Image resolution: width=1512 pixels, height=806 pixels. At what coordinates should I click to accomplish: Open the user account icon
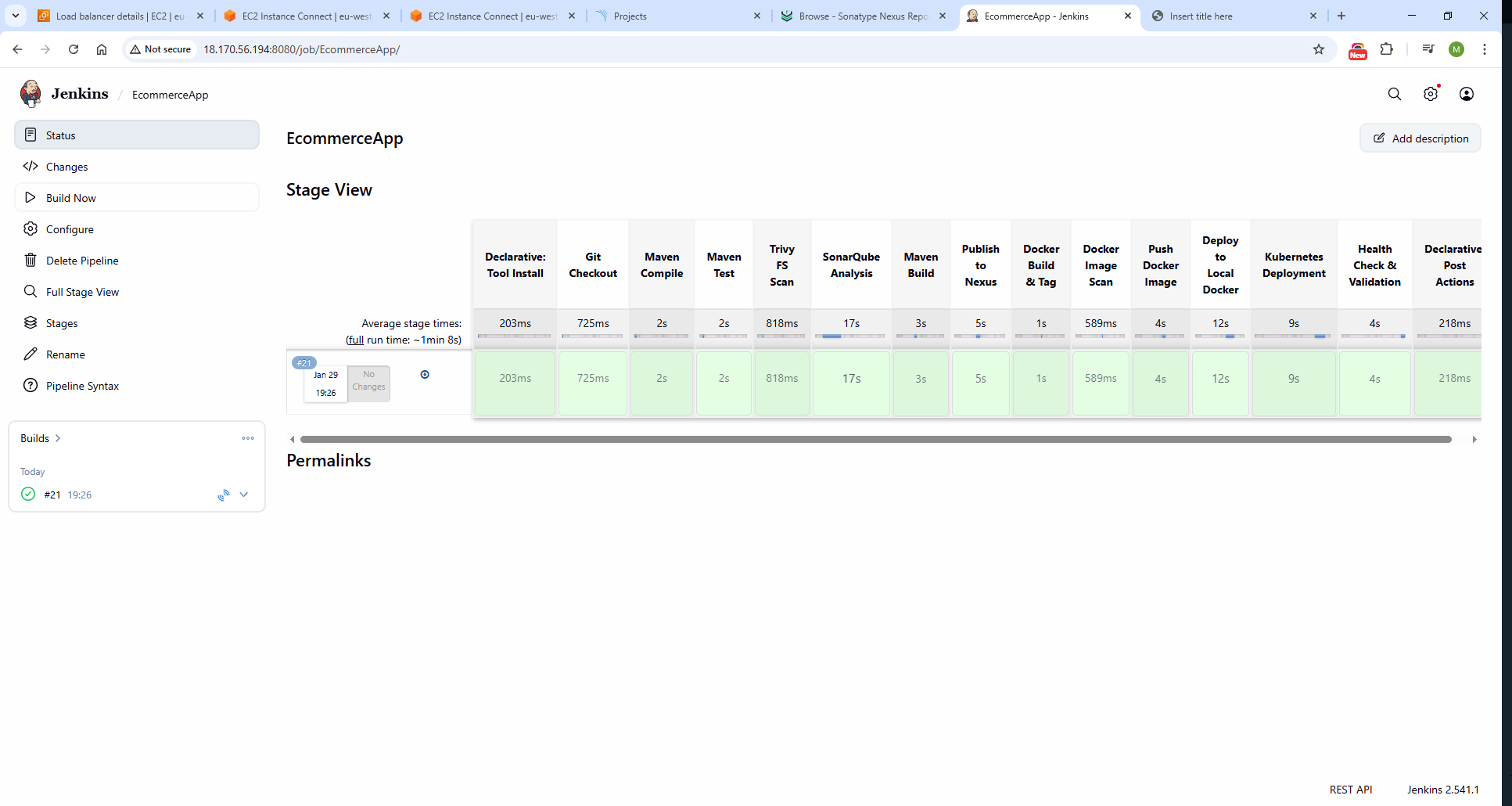[1467, 94]
